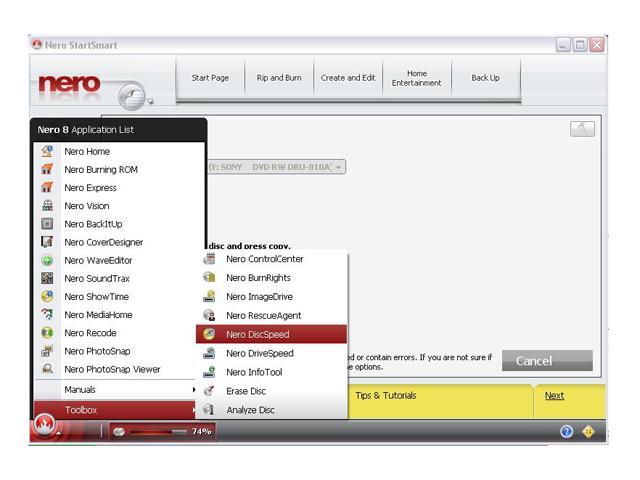Click the Nero 8 Application List header
Image resolution: width=640 pixels, height=480 pixels.
coord(119,130)
